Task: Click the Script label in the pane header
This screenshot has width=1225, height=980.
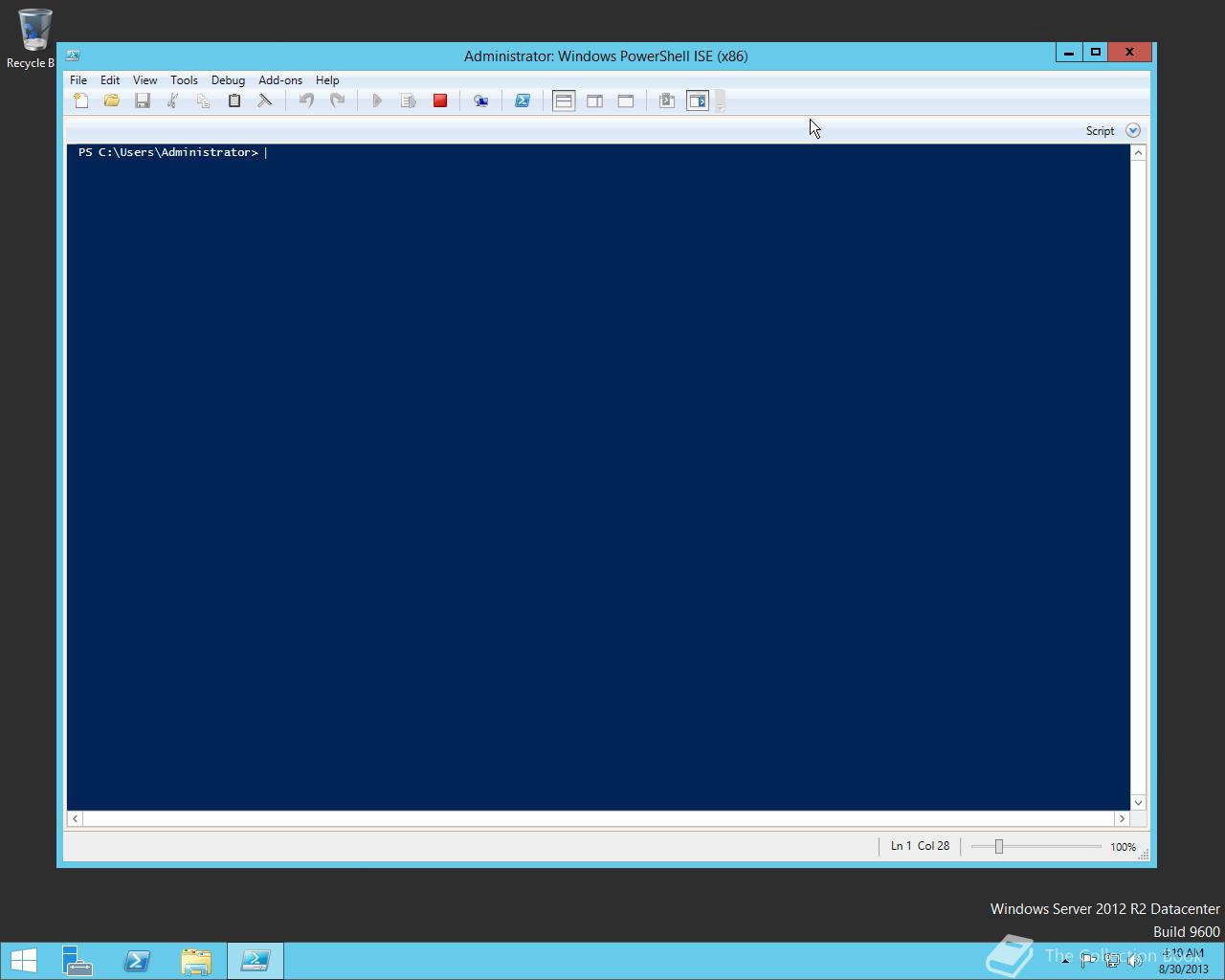Action: point(1100,131)
